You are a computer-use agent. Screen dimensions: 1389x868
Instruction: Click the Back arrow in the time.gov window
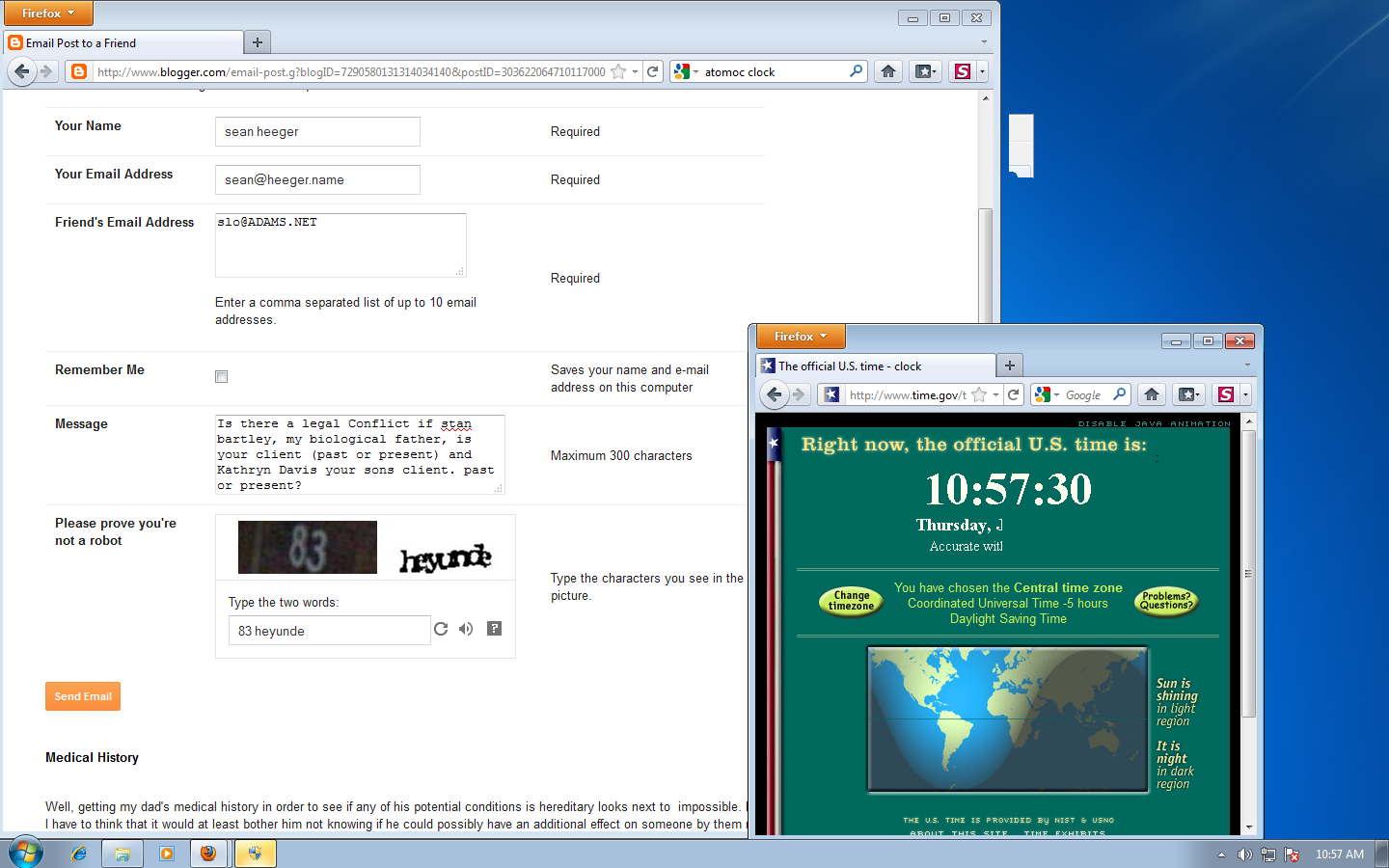(774, 394)
